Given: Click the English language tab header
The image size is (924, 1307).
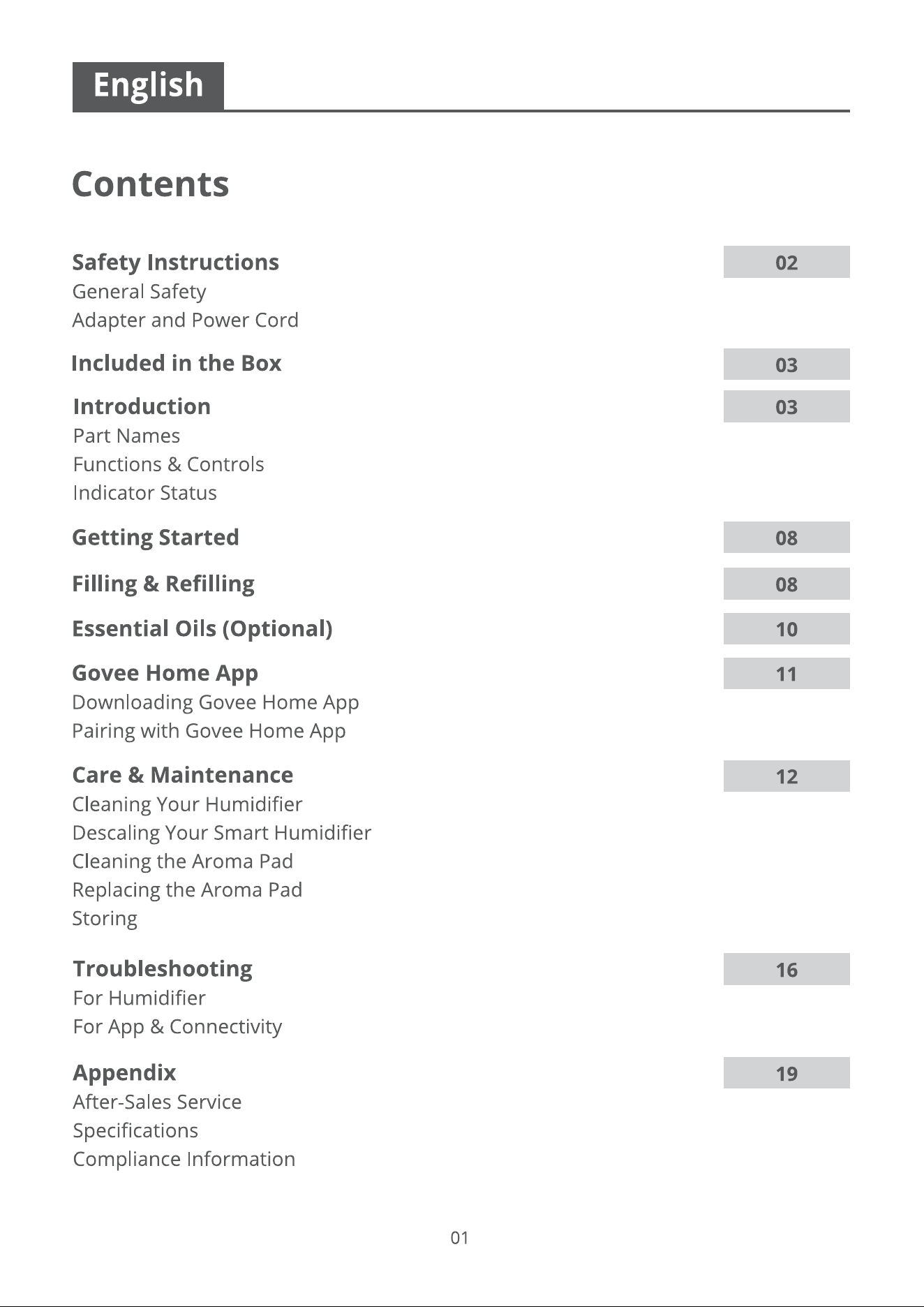Looking at the screenshot, I should click(148, 86).
